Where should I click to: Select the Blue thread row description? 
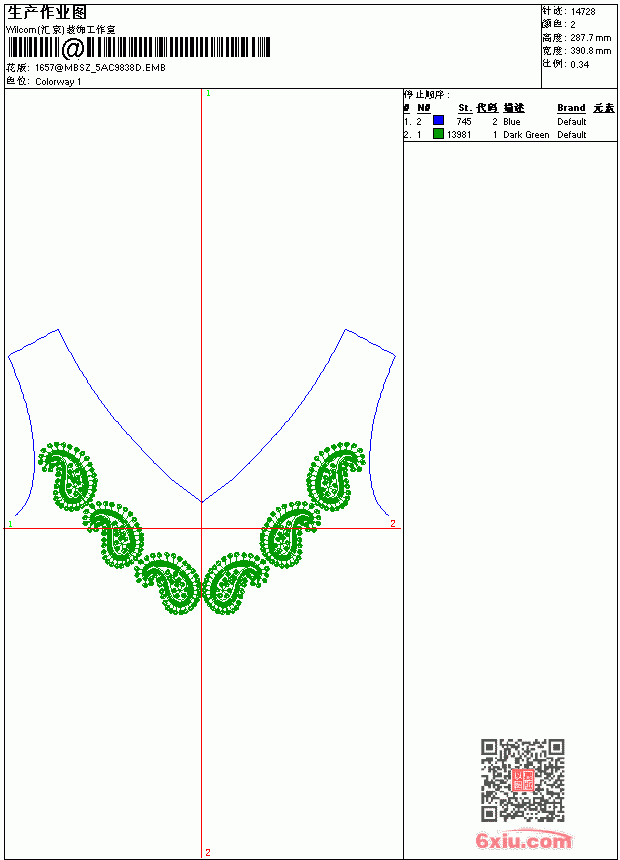tap(511, 122)
